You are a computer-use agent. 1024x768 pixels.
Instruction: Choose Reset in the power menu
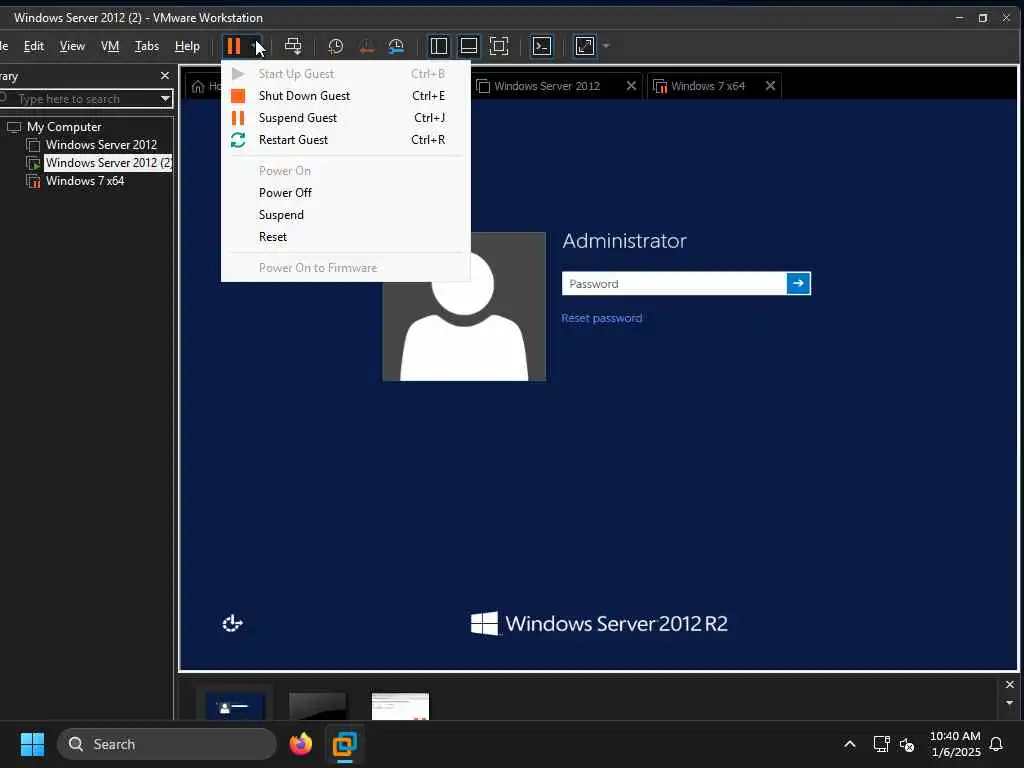click(x=346, y=237)
